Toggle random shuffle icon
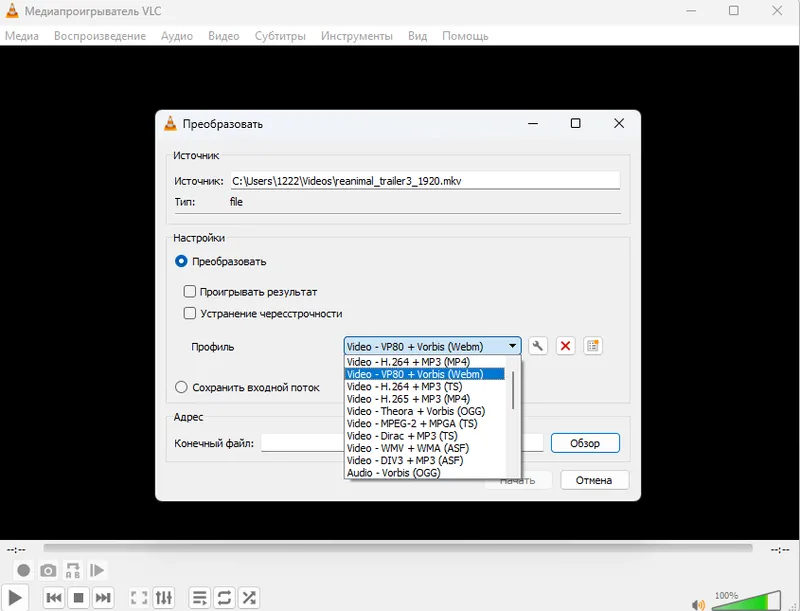This screenshot has width=800, height=611. [249, 597]
